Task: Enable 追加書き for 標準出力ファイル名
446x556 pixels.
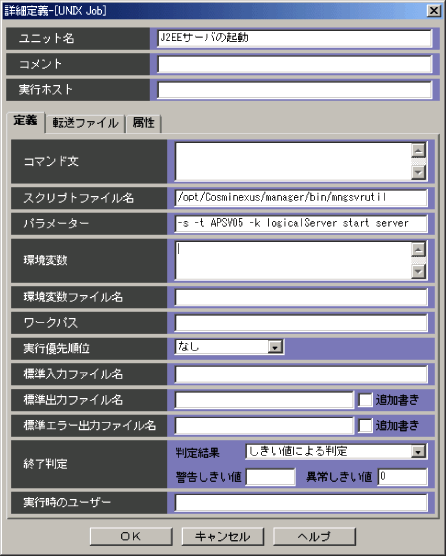Action: [365, 400]
